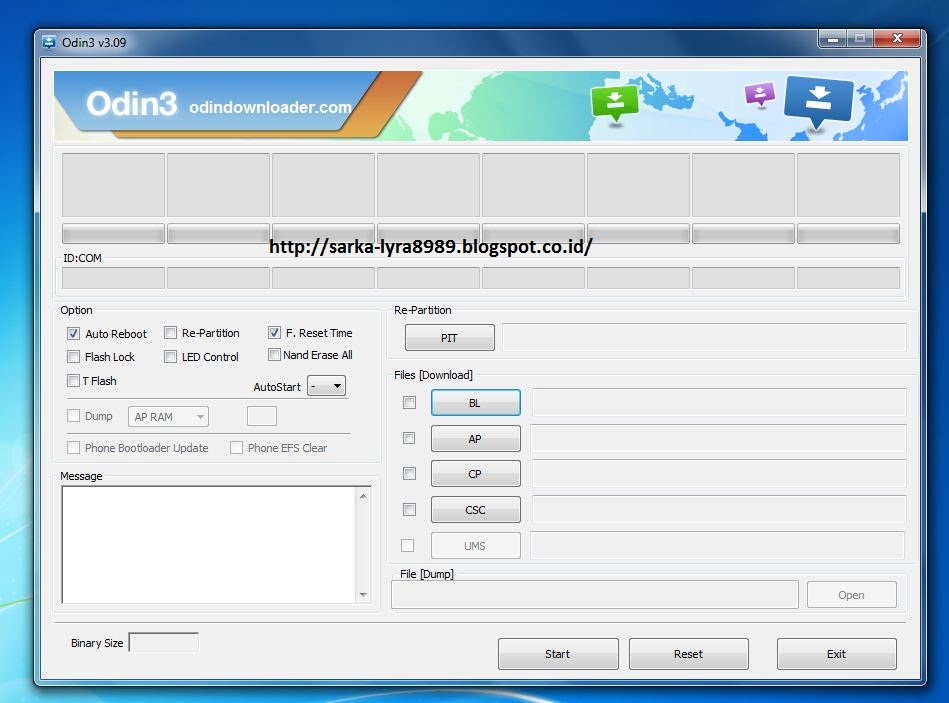
Task: Check the Nand Erase All option
Action: [274, 355]
